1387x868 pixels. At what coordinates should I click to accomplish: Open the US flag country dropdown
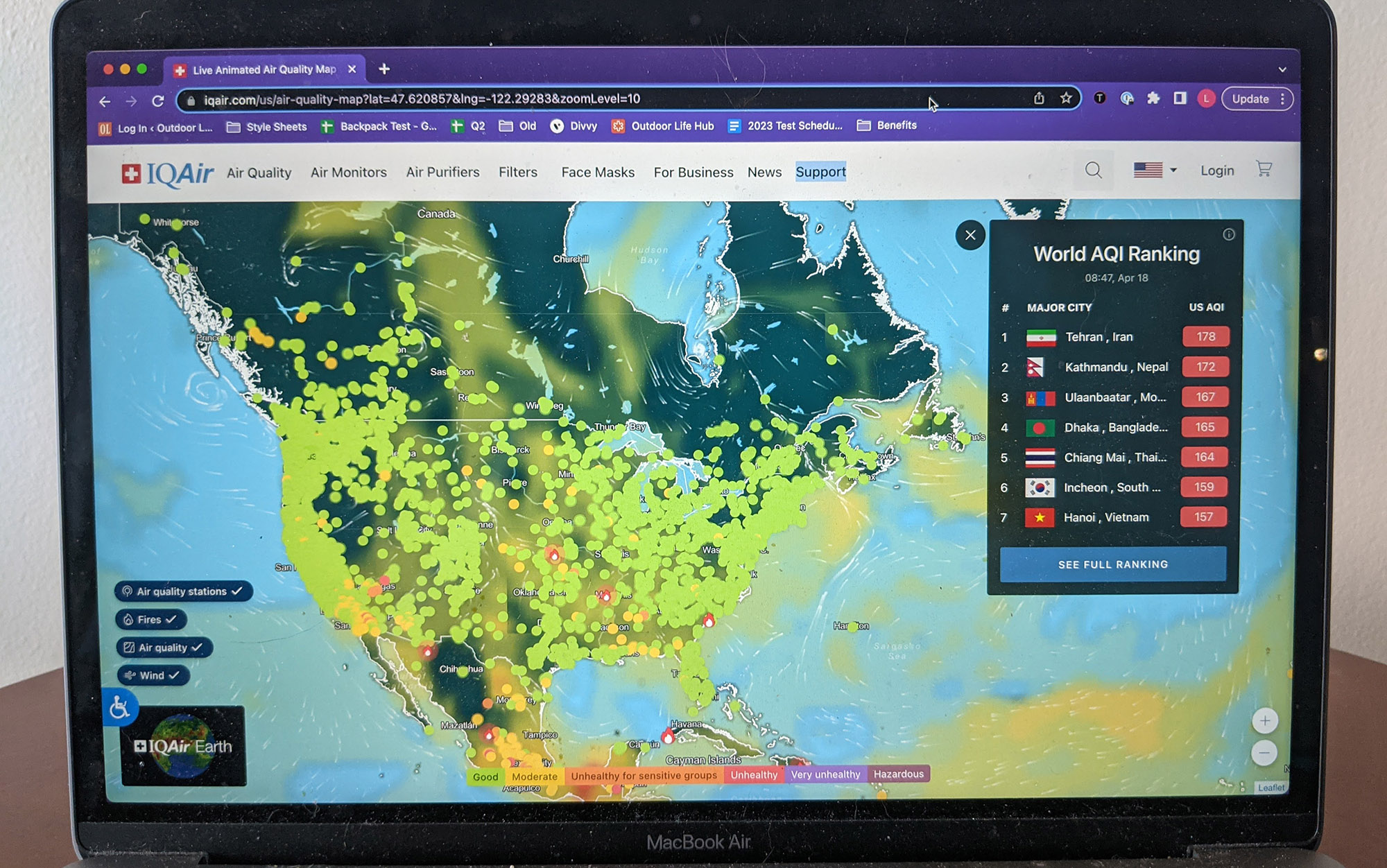(x=1155, y=170)
